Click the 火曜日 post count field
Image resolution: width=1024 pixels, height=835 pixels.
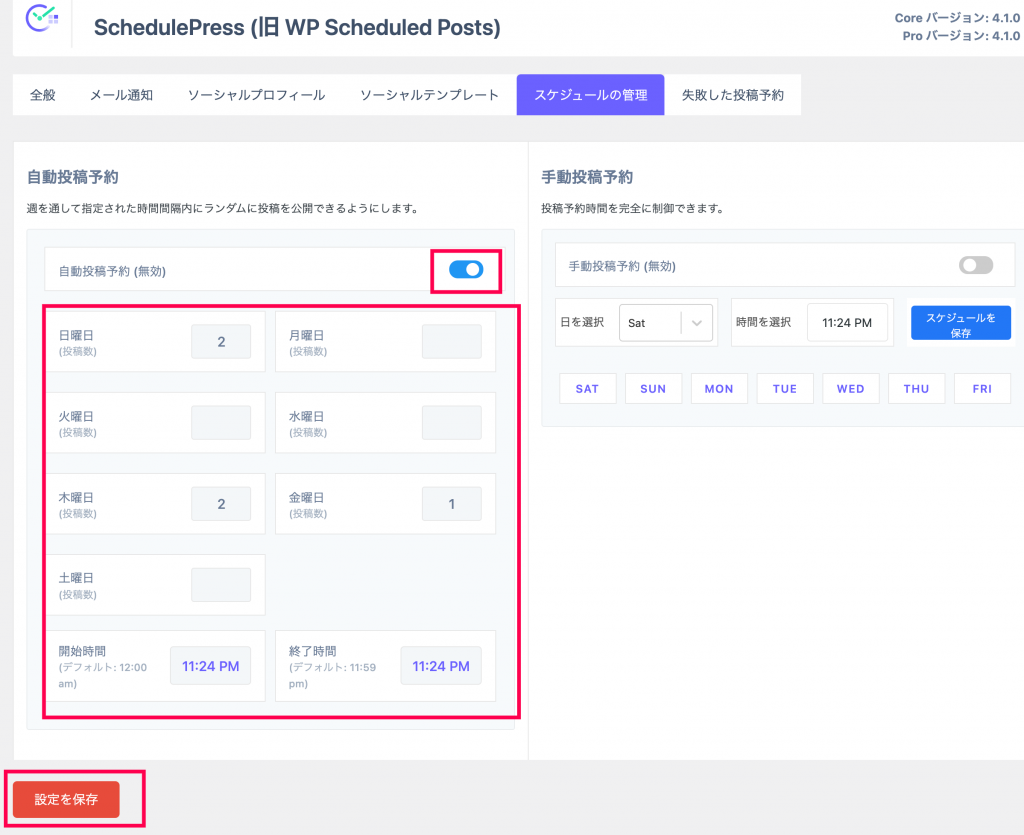point(221,422)
